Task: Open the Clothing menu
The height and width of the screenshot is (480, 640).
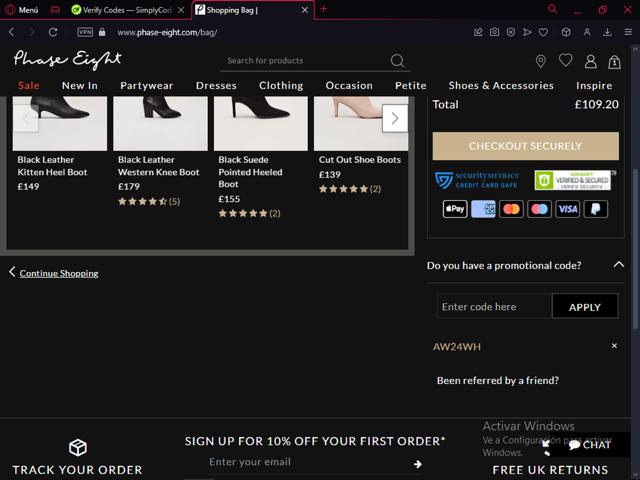Action: coord(281,86)
